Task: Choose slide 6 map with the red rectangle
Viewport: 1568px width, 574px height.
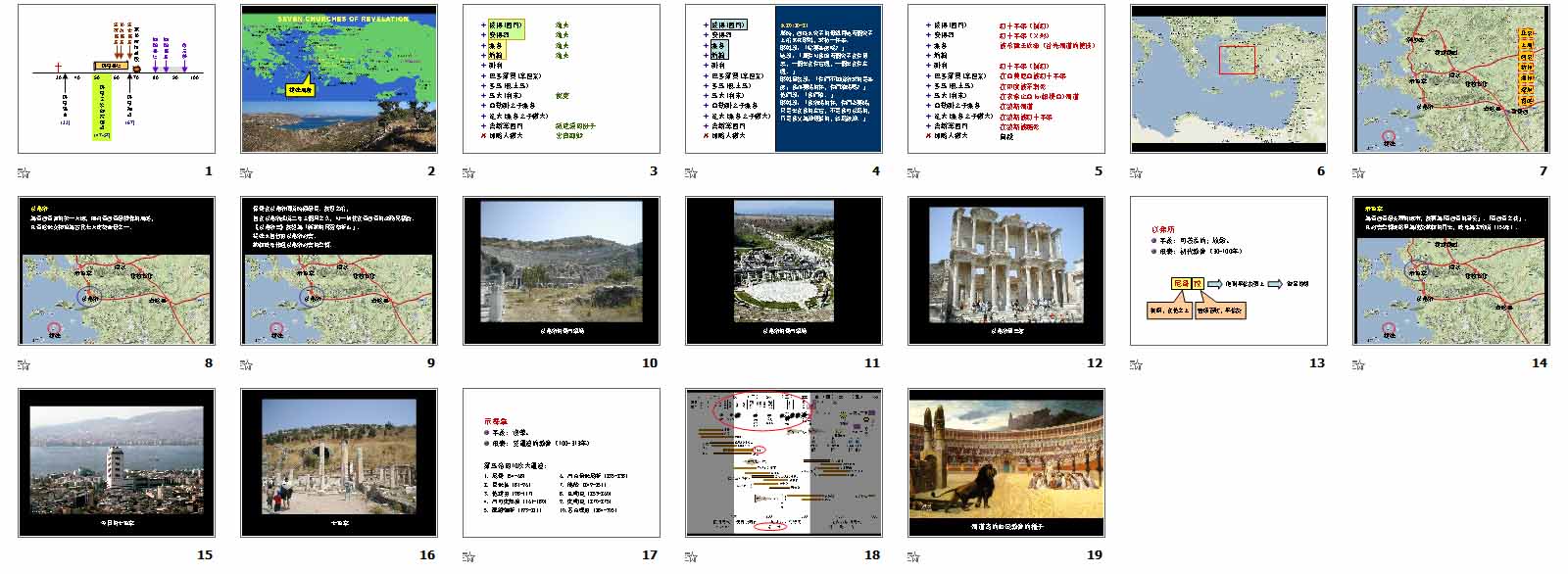Action: point(1229,78)
